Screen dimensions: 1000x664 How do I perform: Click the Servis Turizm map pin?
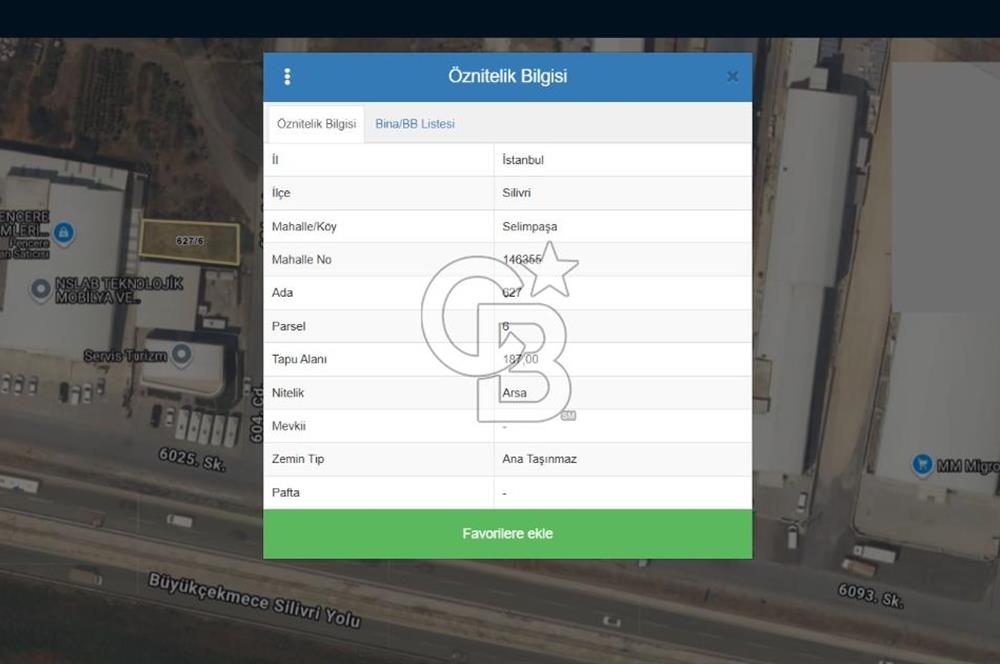click(182, 353)
